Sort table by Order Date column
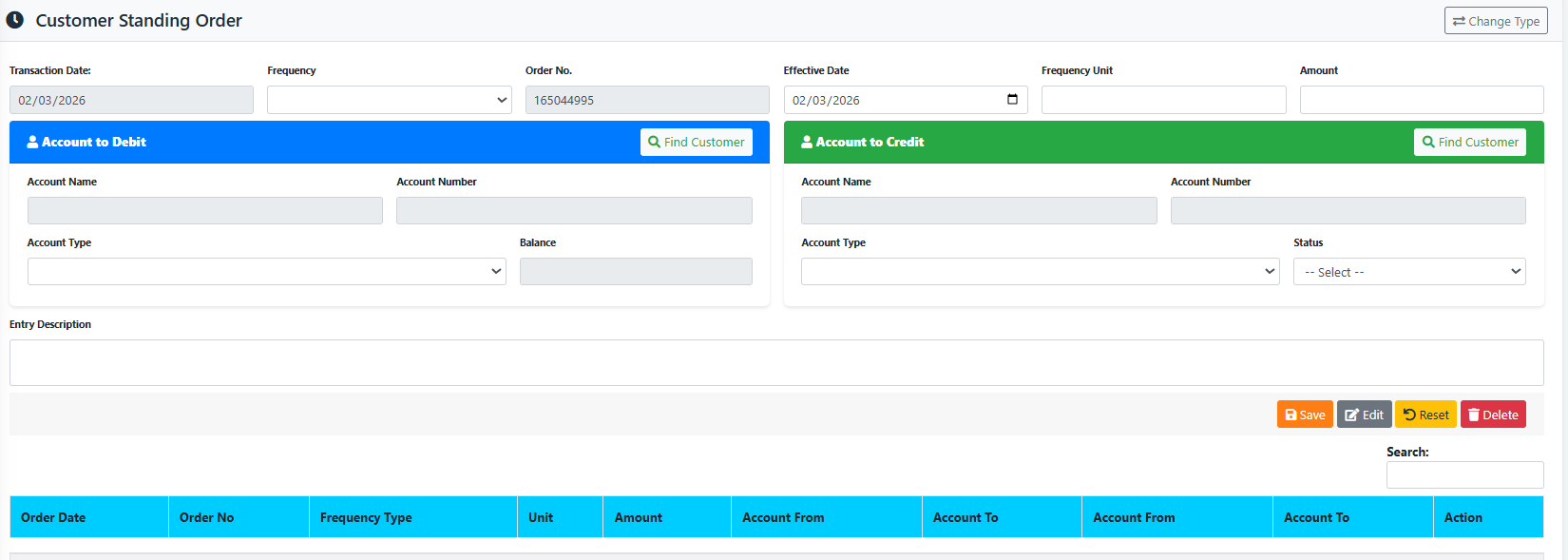The height and width of the screenshot is (560, 1568). (53, 517)
